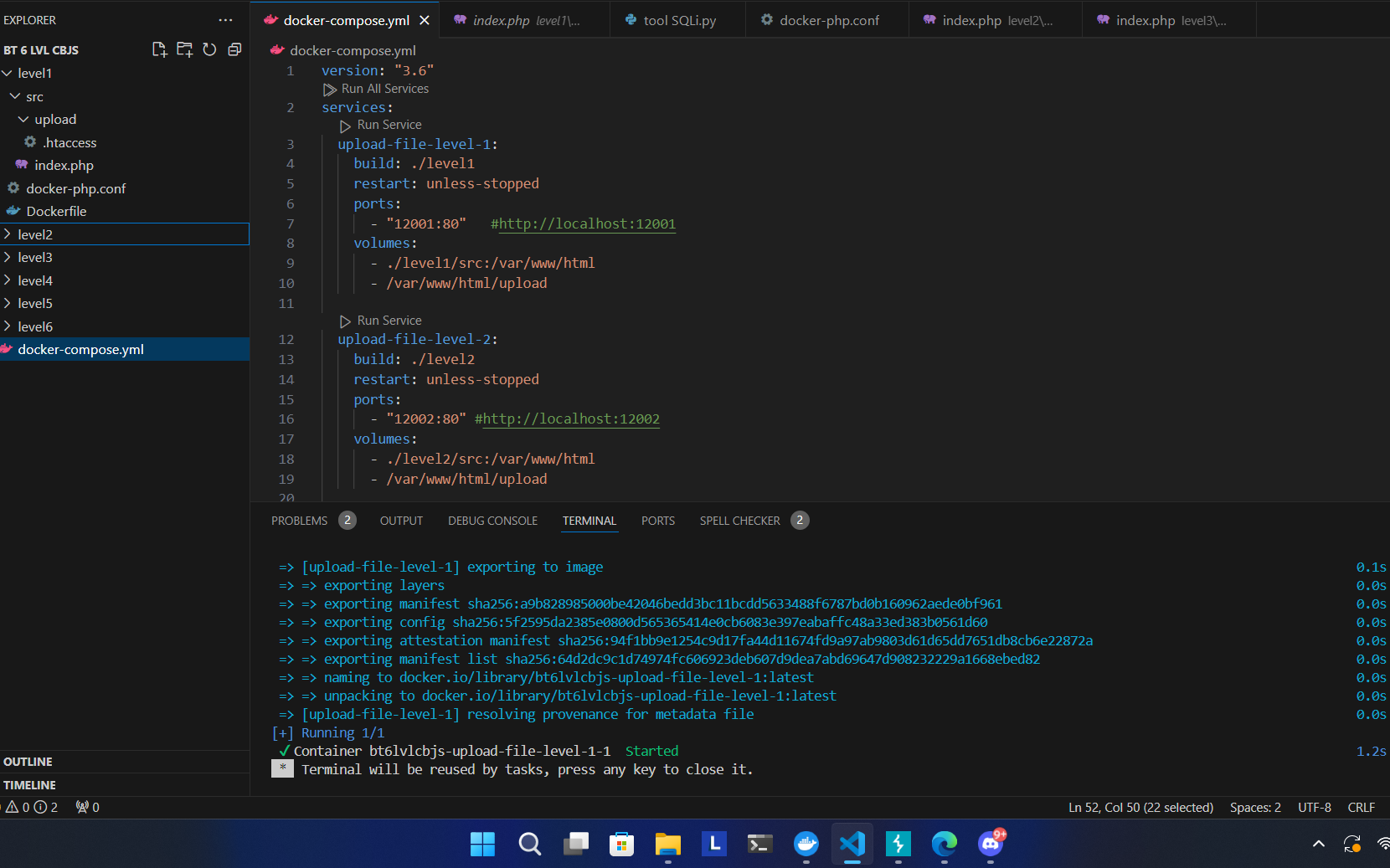Click the New File icon in Explorer
1390x868 pixels.
pos(159,49)
